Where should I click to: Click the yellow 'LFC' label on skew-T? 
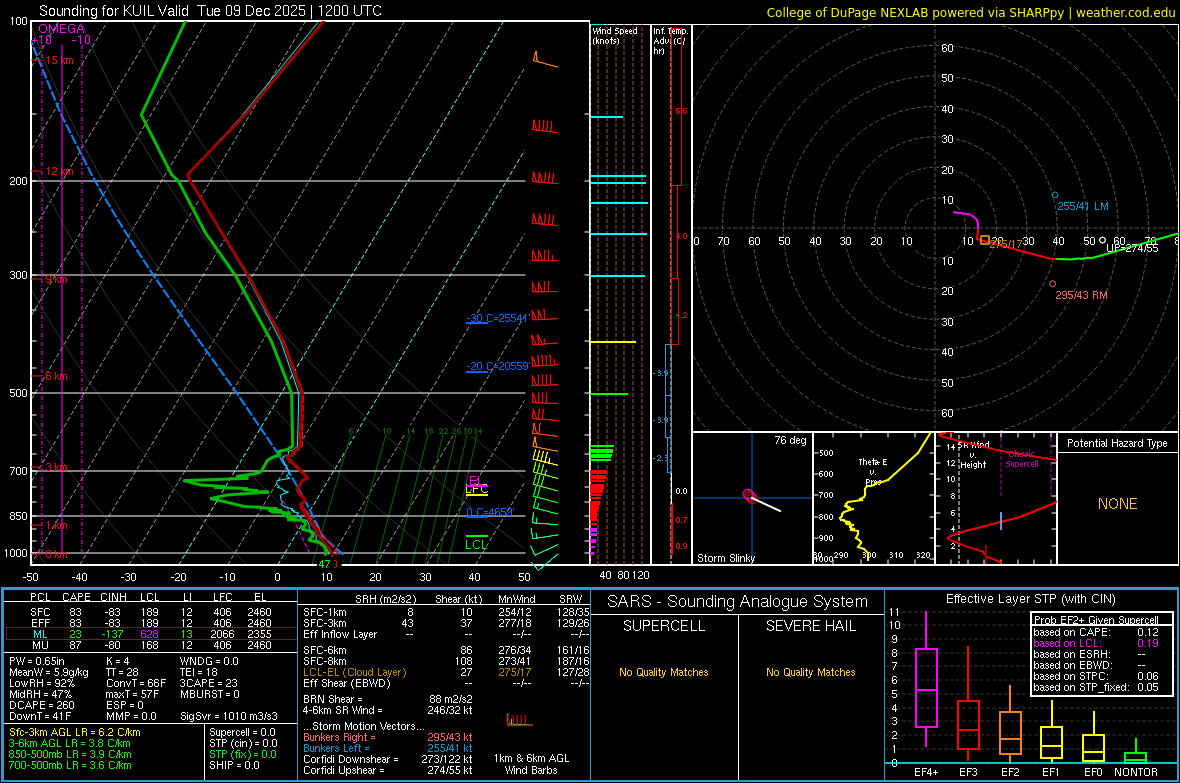pos(476,489)
